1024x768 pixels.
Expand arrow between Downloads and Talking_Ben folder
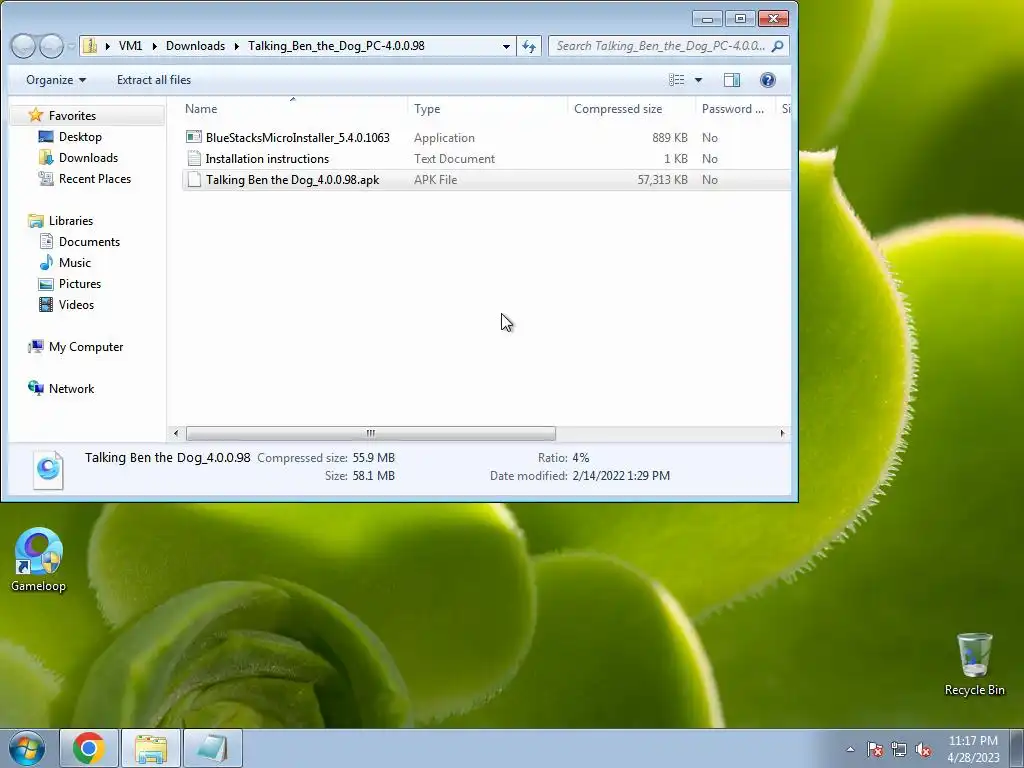[236, 46]
